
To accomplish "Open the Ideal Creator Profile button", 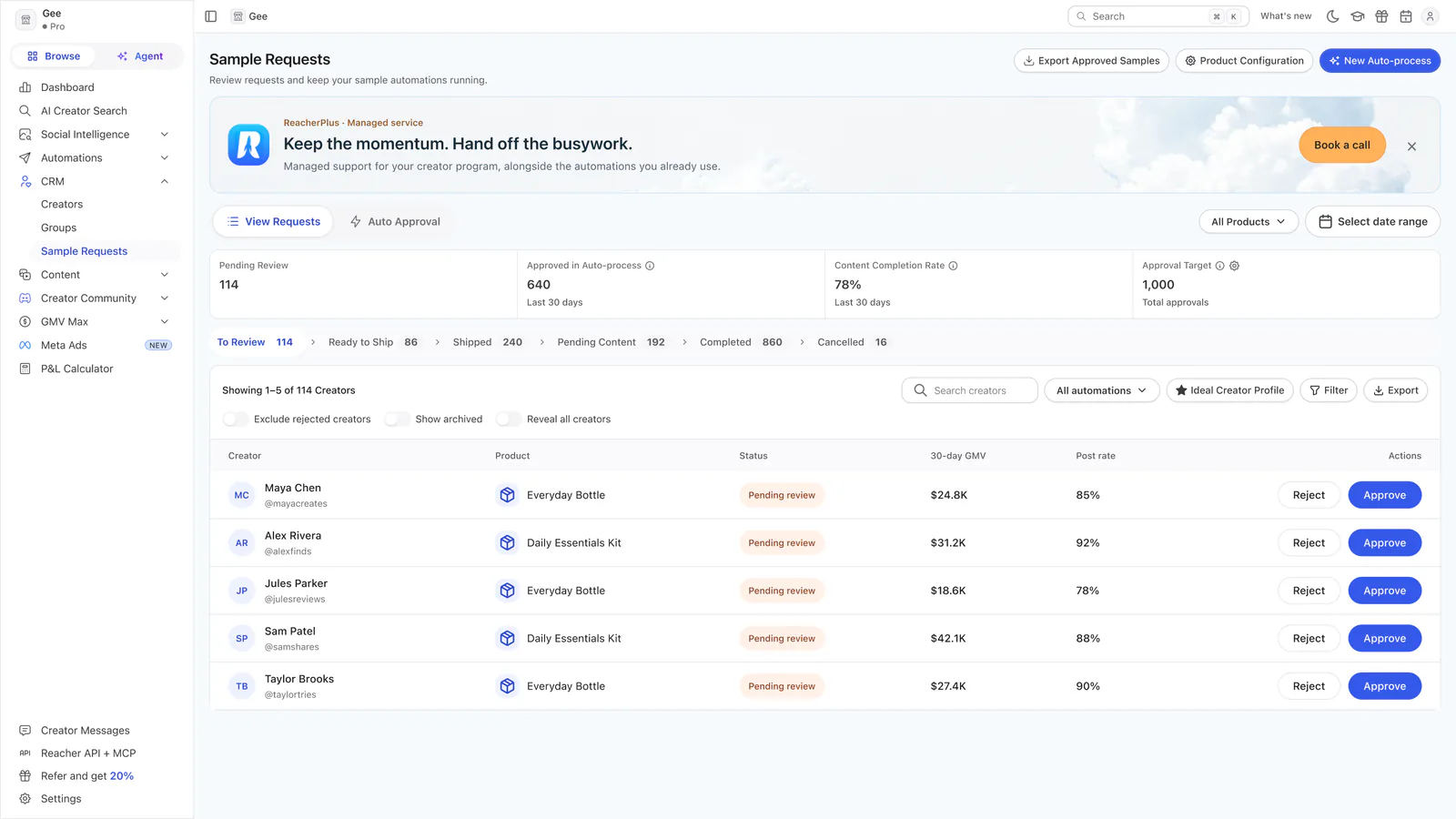I will [1229, 390].
